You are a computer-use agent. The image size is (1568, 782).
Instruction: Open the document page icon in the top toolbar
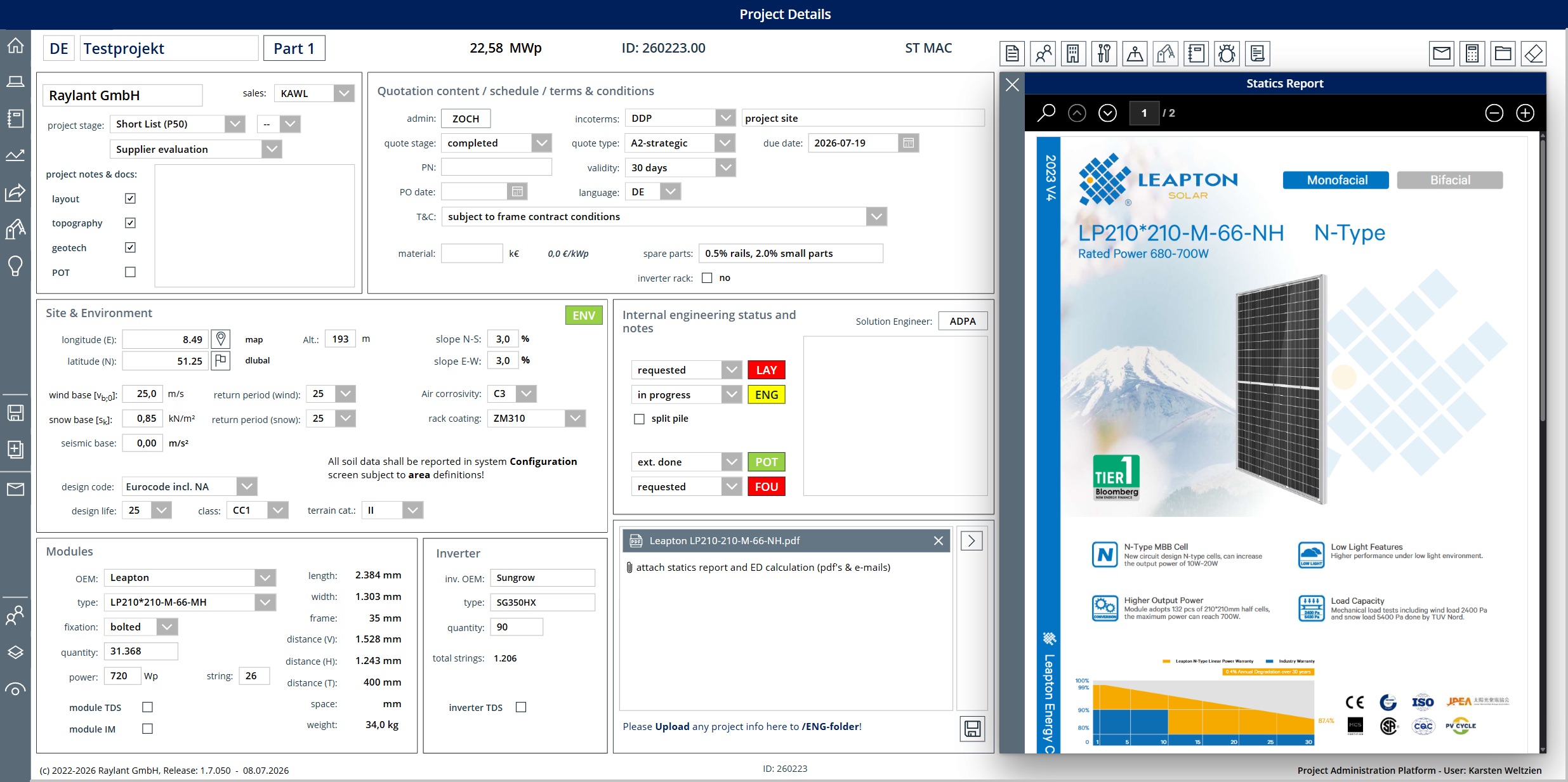[x=1012, y=53]
